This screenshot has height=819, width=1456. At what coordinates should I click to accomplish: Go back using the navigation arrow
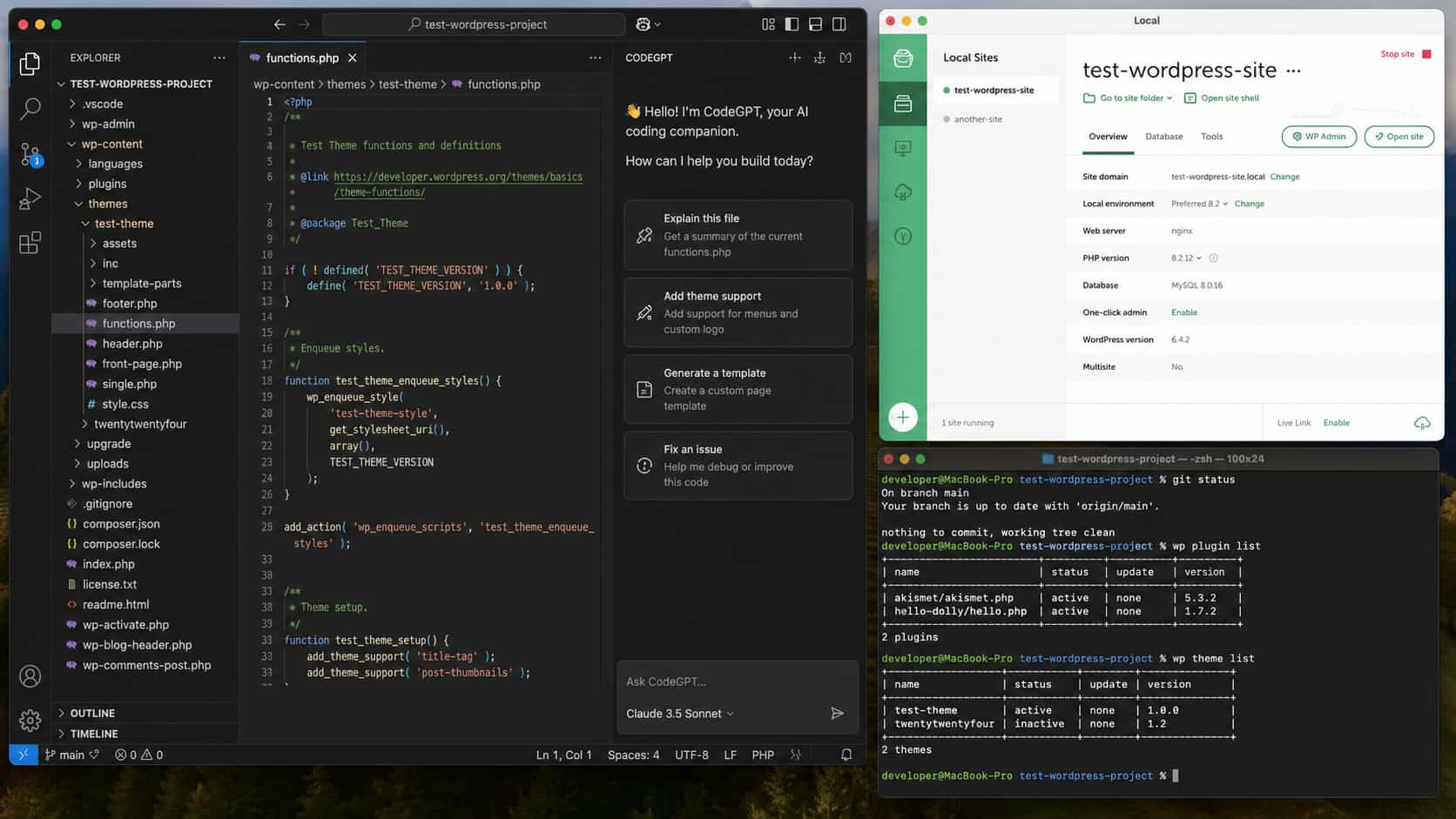pyautogui.click(x=280, y=24)
